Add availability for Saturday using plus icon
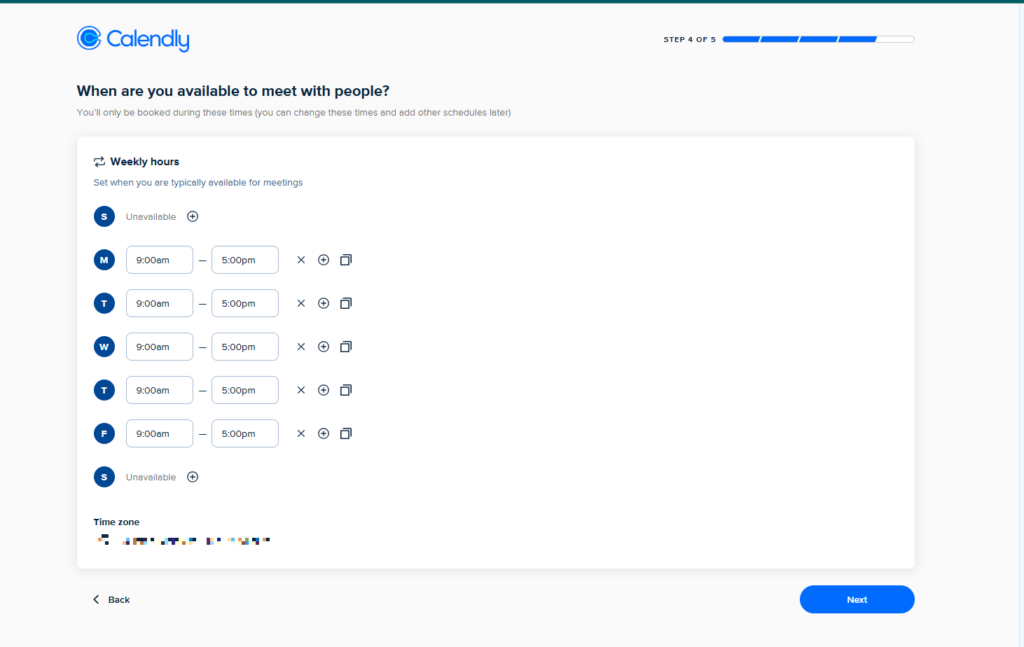 [193, 477]
